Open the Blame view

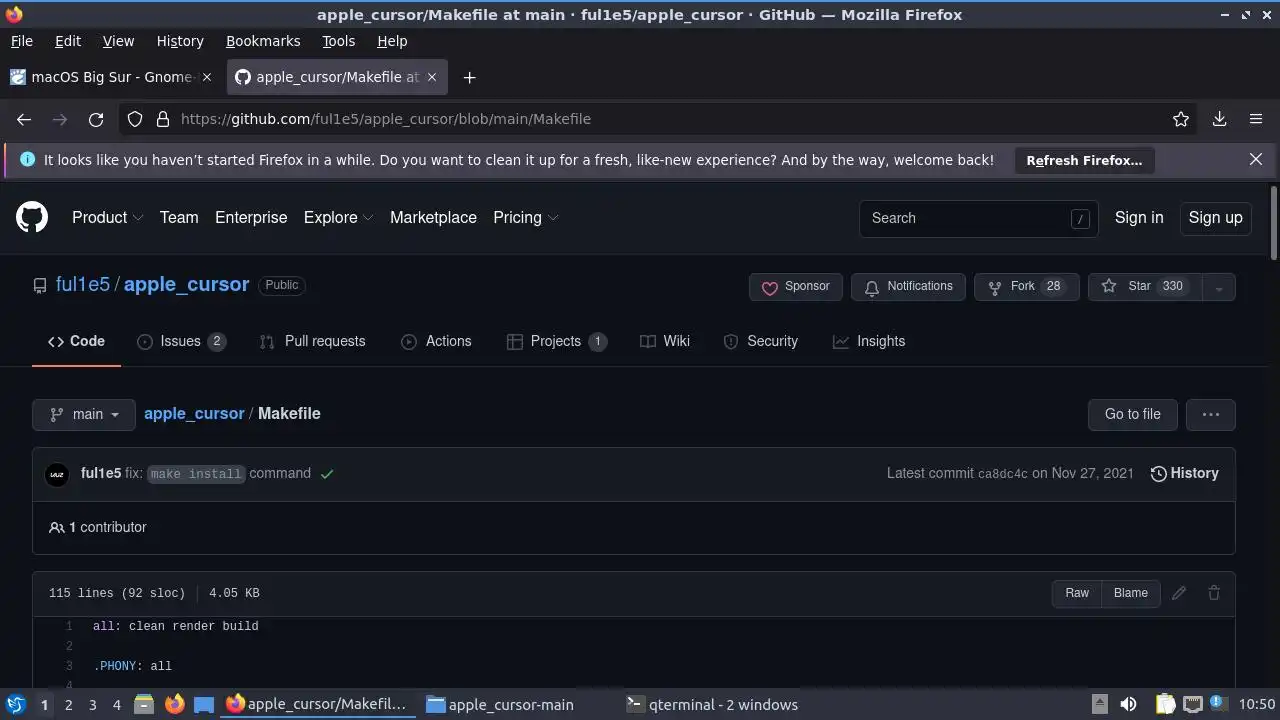pyautogui.click(x=1131, y=593)
